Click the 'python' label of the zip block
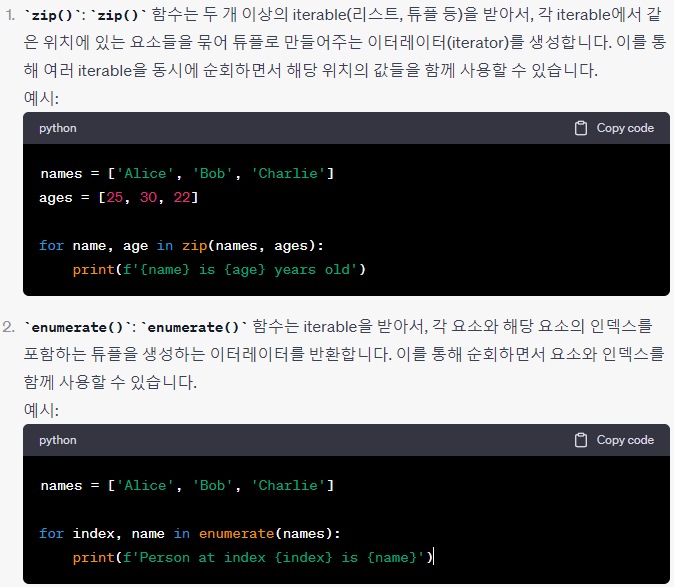The image size is (674, 587). point(58,128)
